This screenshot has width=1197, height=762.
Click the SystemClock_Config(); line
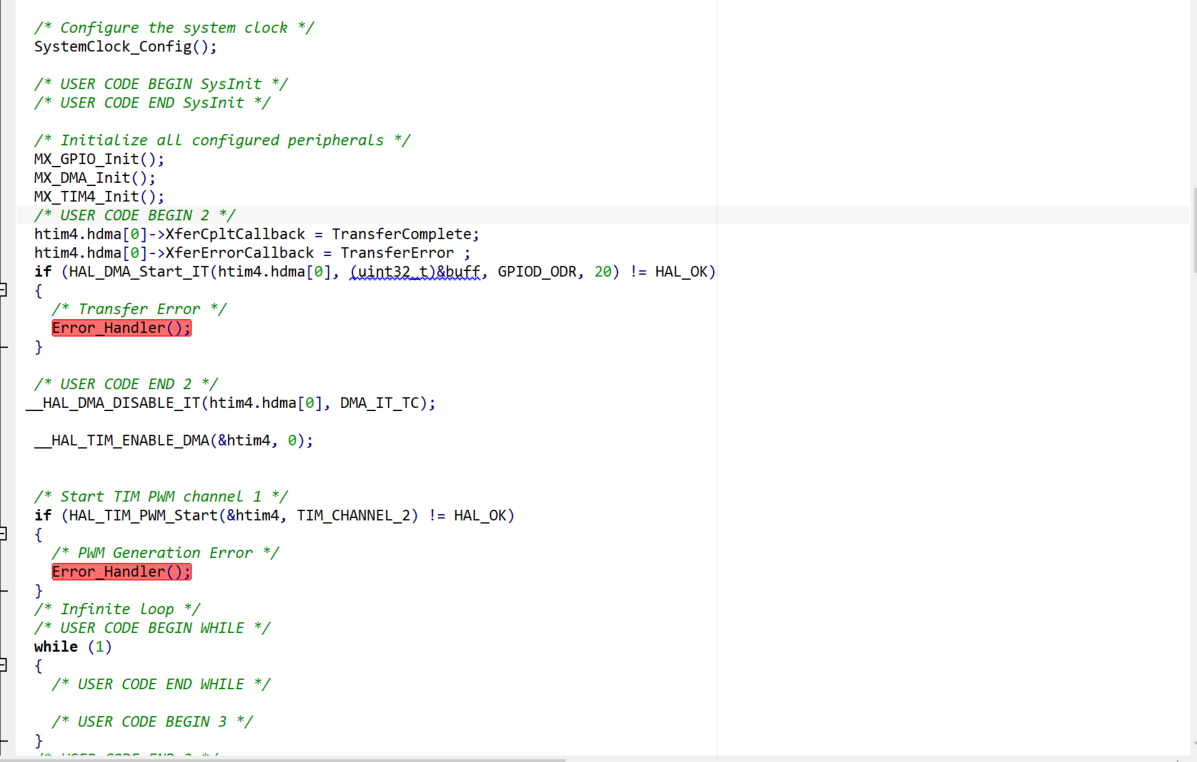tap(125, 47)
